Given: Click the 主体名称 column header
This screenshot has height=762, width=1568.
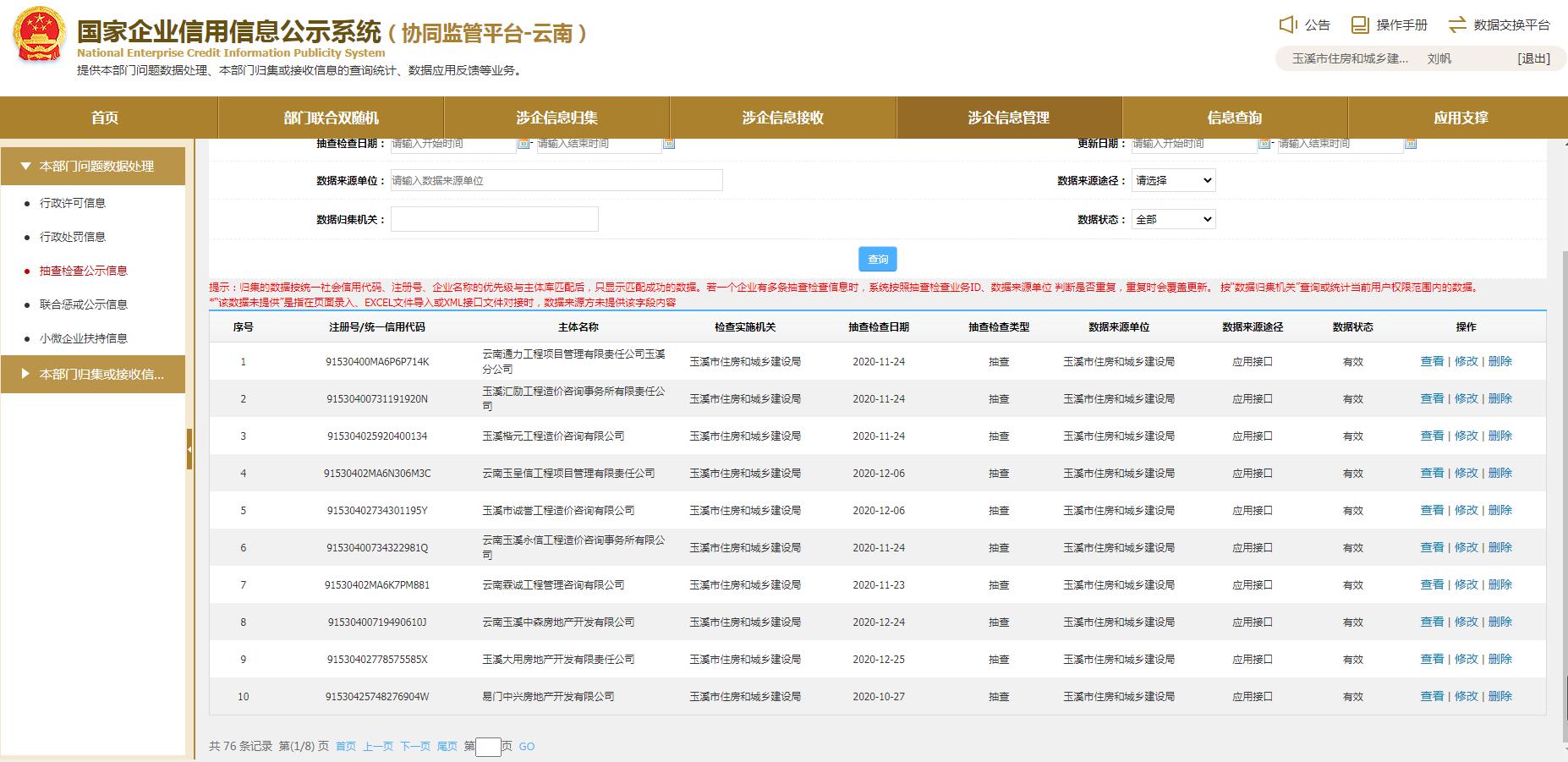Looking at the screenshot, I should click(578, 326).
